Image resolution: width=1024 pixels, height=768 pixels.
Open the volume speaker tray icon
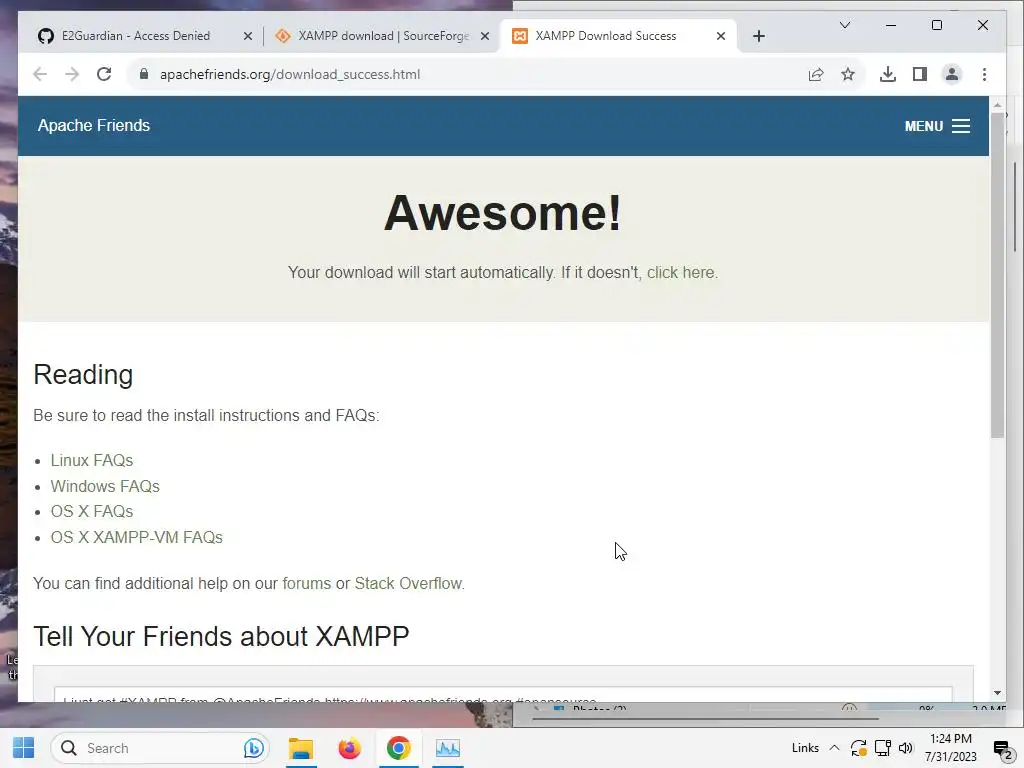coord(905,748)
